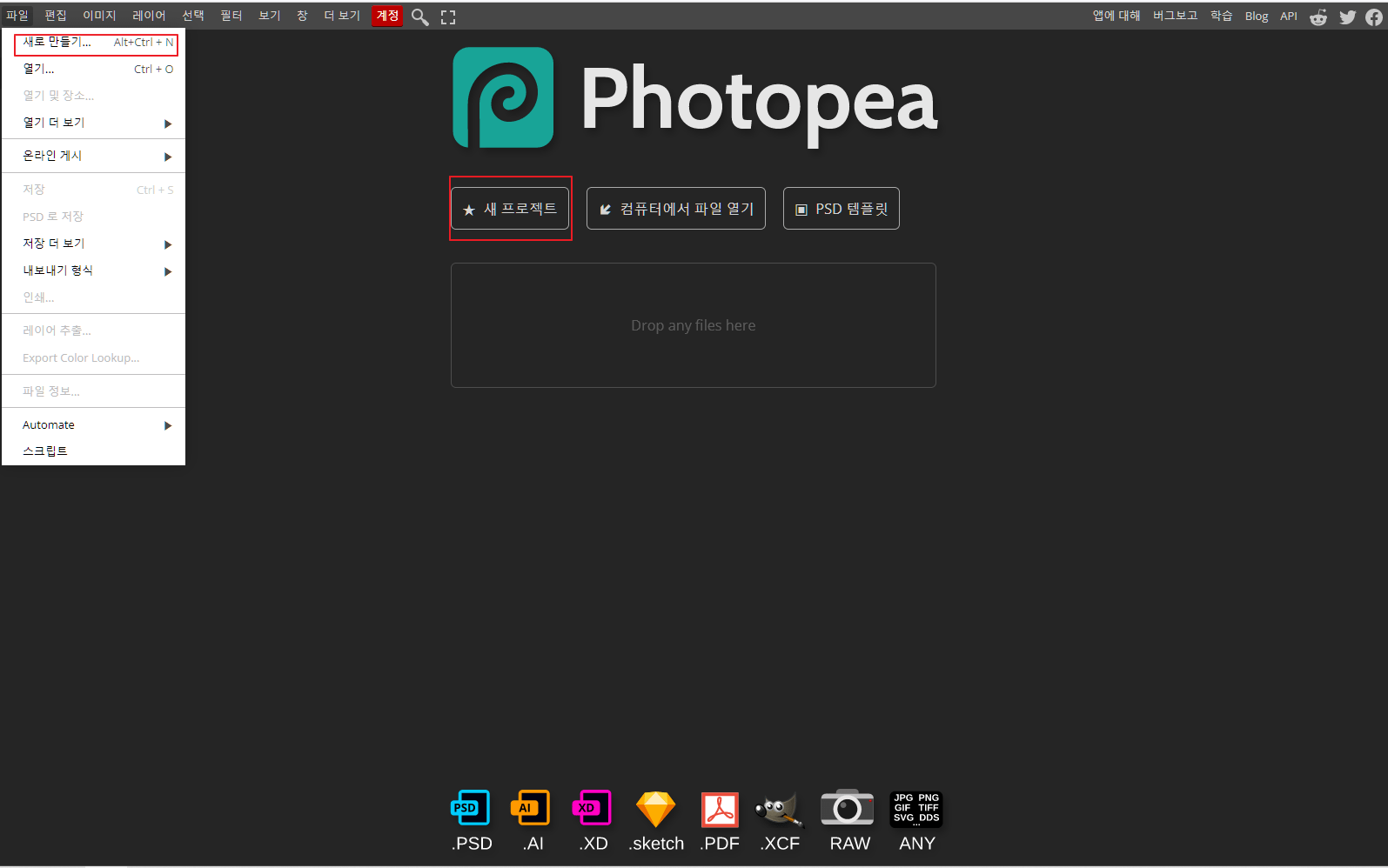Open the 더 보기 menu
This screenshot has height=868, width=1388.
pos(342,16)
